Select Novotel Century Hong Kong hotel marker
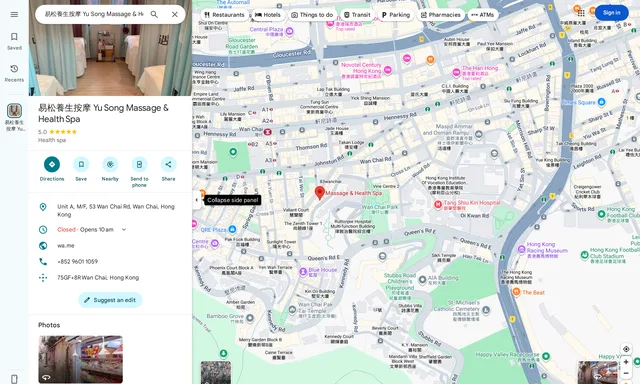Image resolution: width=640 pixels, height=384 pixels. click(388, 70)
